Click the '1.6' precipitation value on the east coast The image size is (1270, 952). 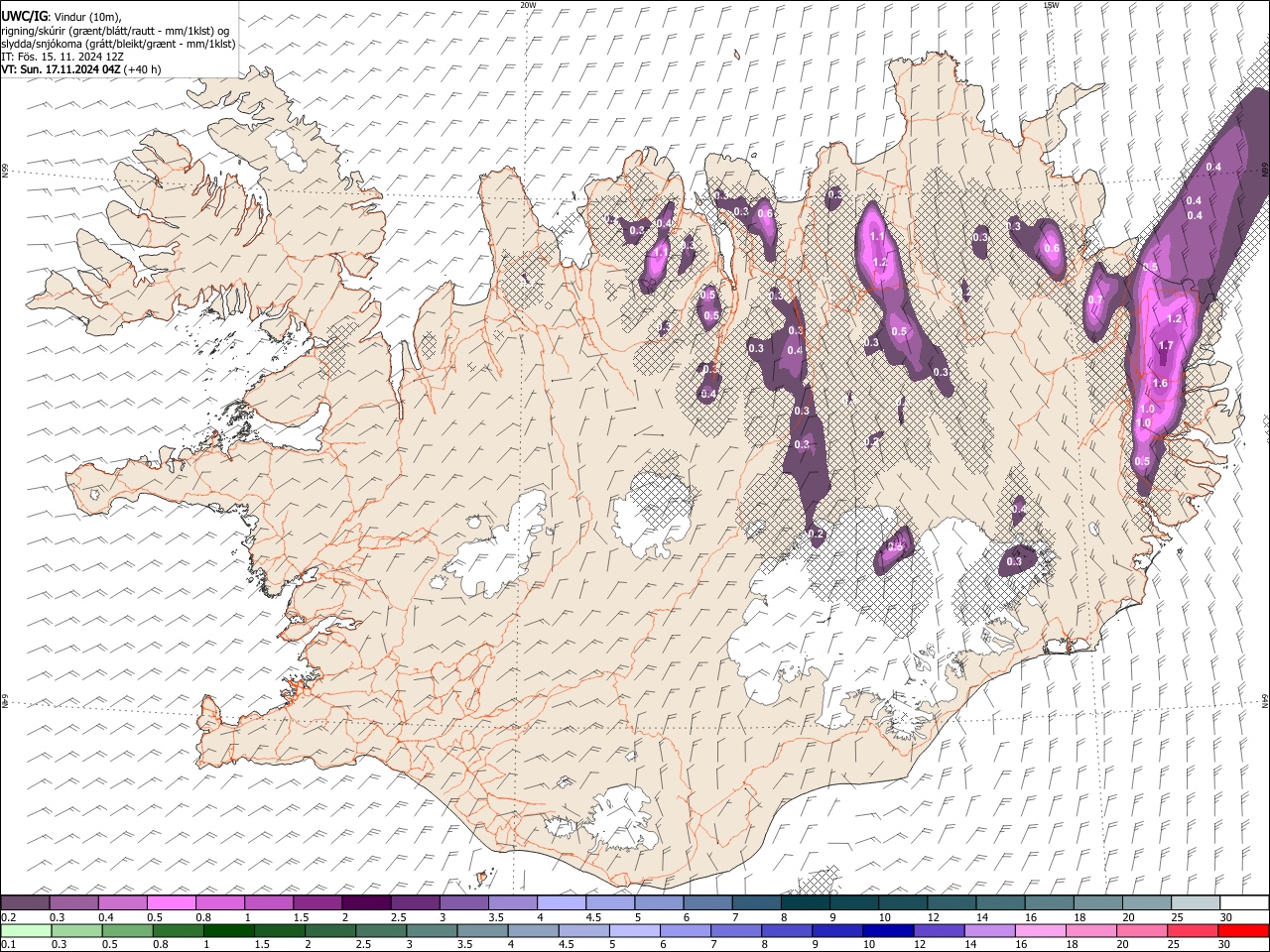click(x=1160, y=383)
